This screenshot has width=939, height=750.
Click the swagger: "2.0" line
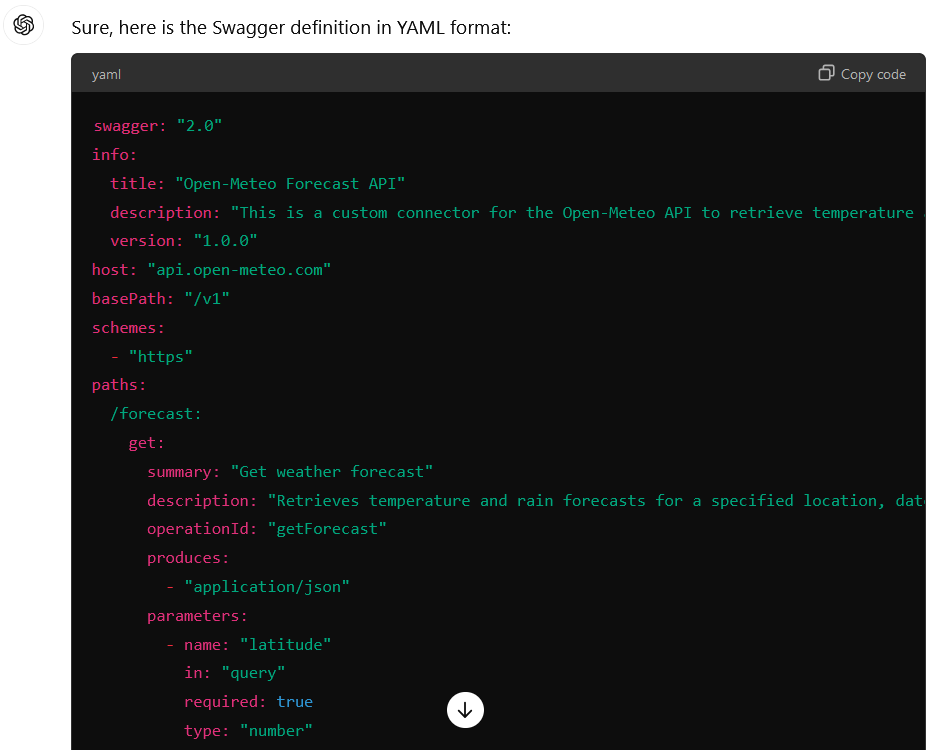click(x=158, y=126)
